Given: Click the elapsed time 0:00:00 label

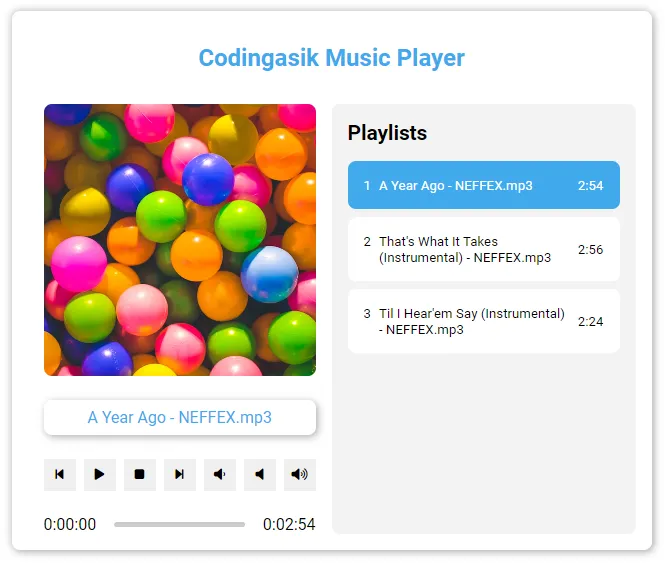Looking at the screenshot, I should tap(70, 524).
